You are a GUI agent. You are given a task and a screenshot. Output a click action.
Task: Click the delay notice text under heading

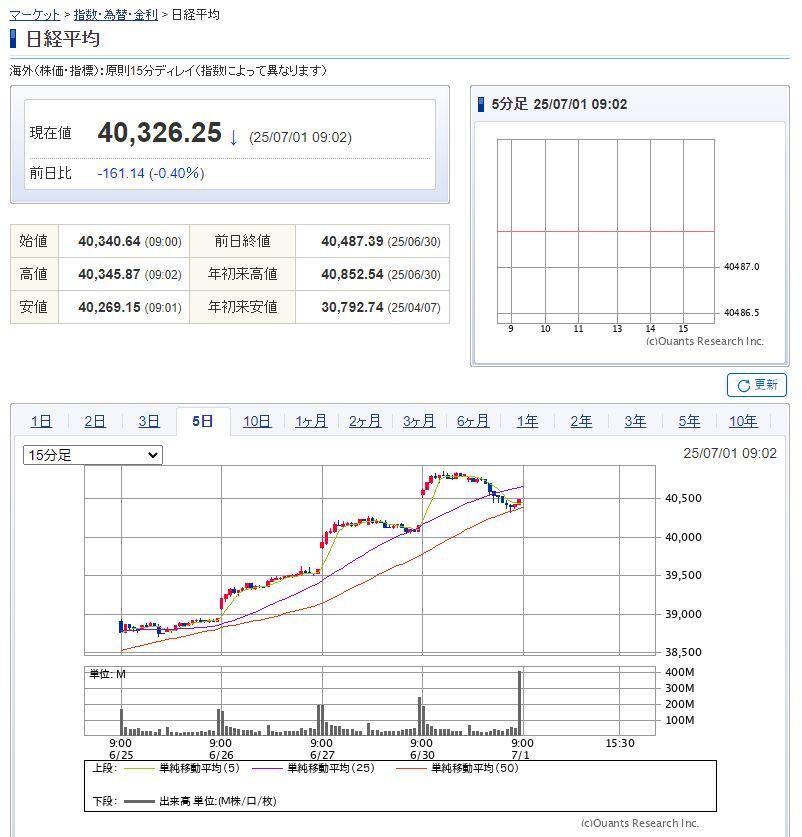pos(168,70)
